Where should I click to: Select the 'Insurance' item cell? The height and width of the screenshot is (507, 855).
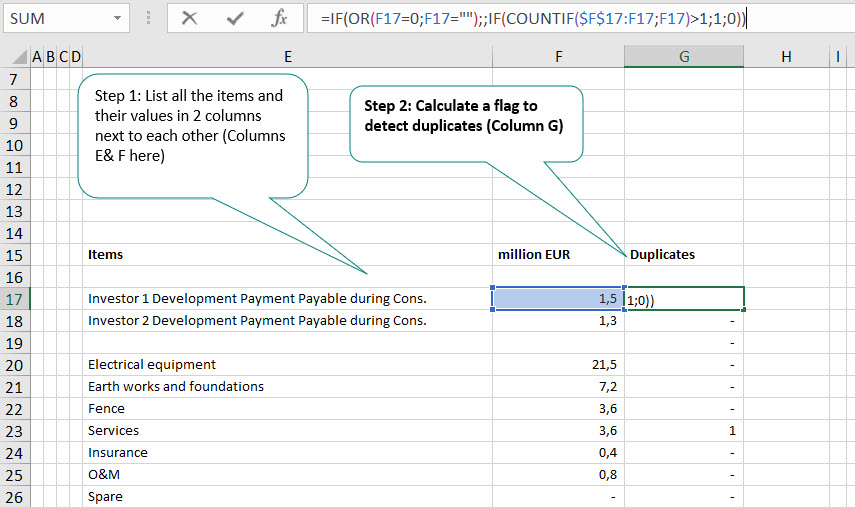(x=287, y=452)
